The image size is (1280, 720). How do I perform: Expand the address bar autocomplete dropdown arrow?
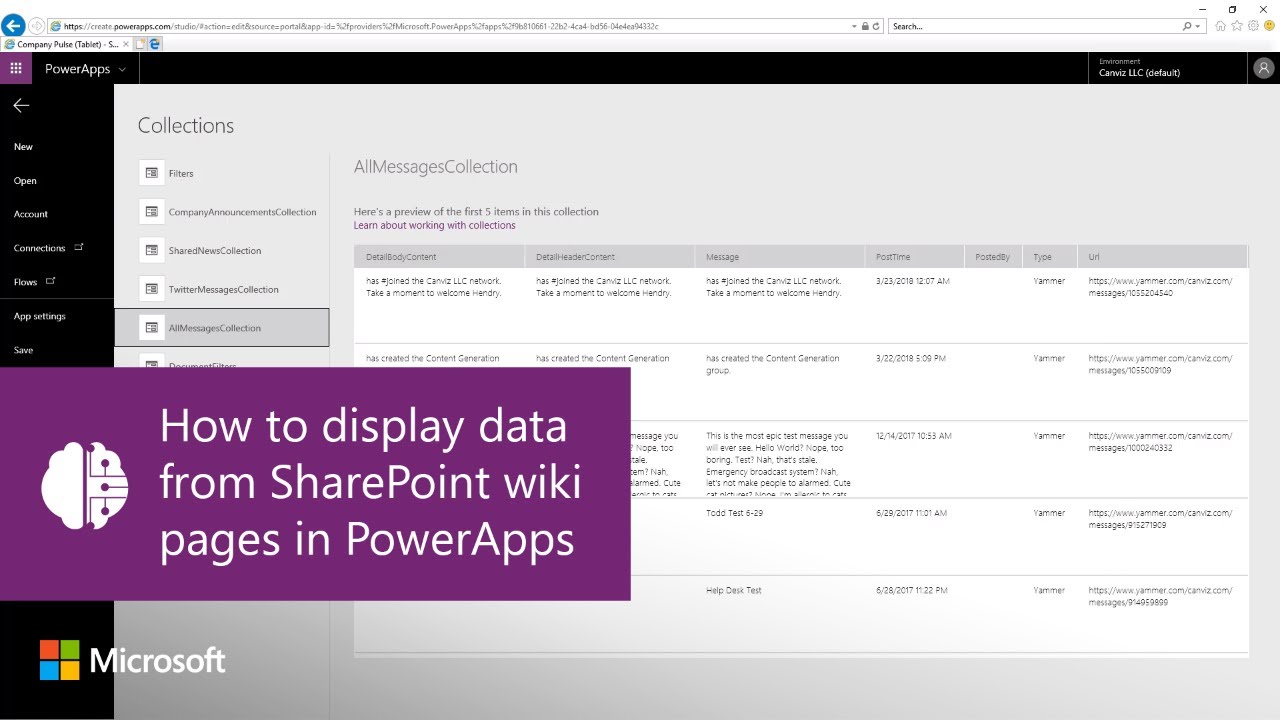[854, 26]
